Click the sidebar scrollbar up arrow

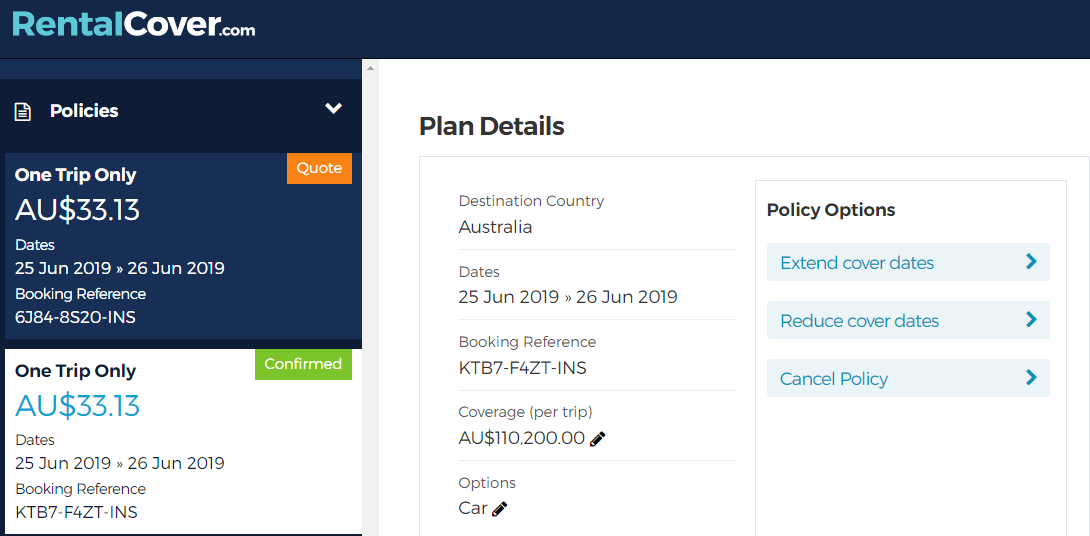tap(371, 68)
